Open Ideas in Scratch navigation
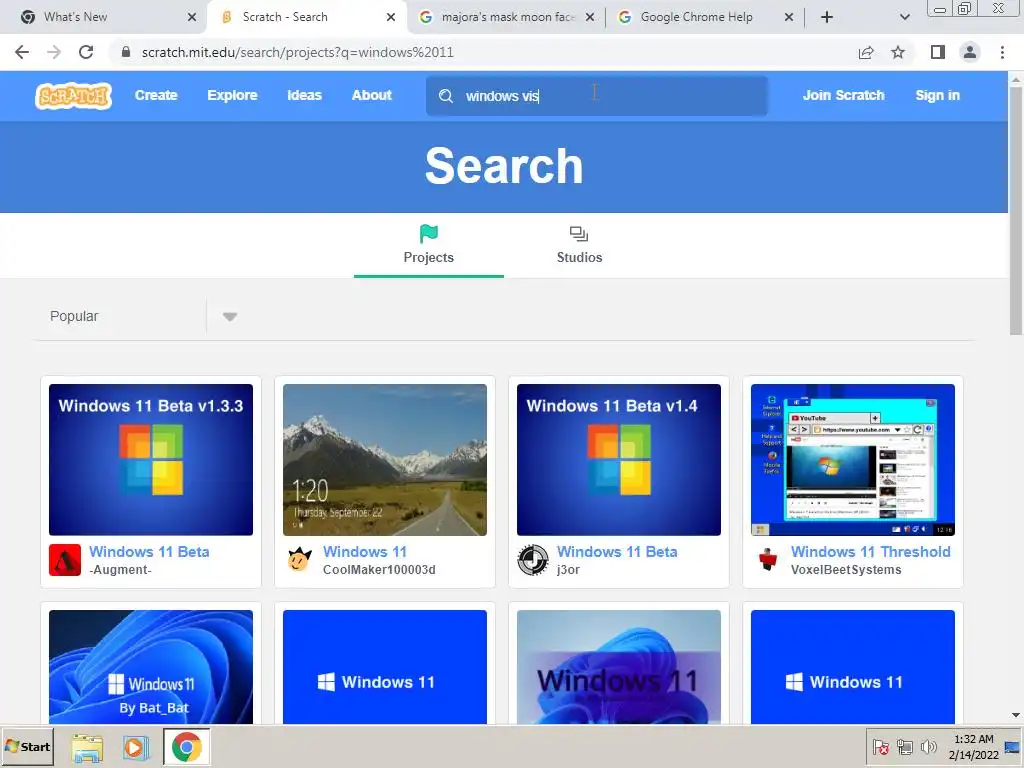Viewport: 1024px width, 768px height. [304, 95]
